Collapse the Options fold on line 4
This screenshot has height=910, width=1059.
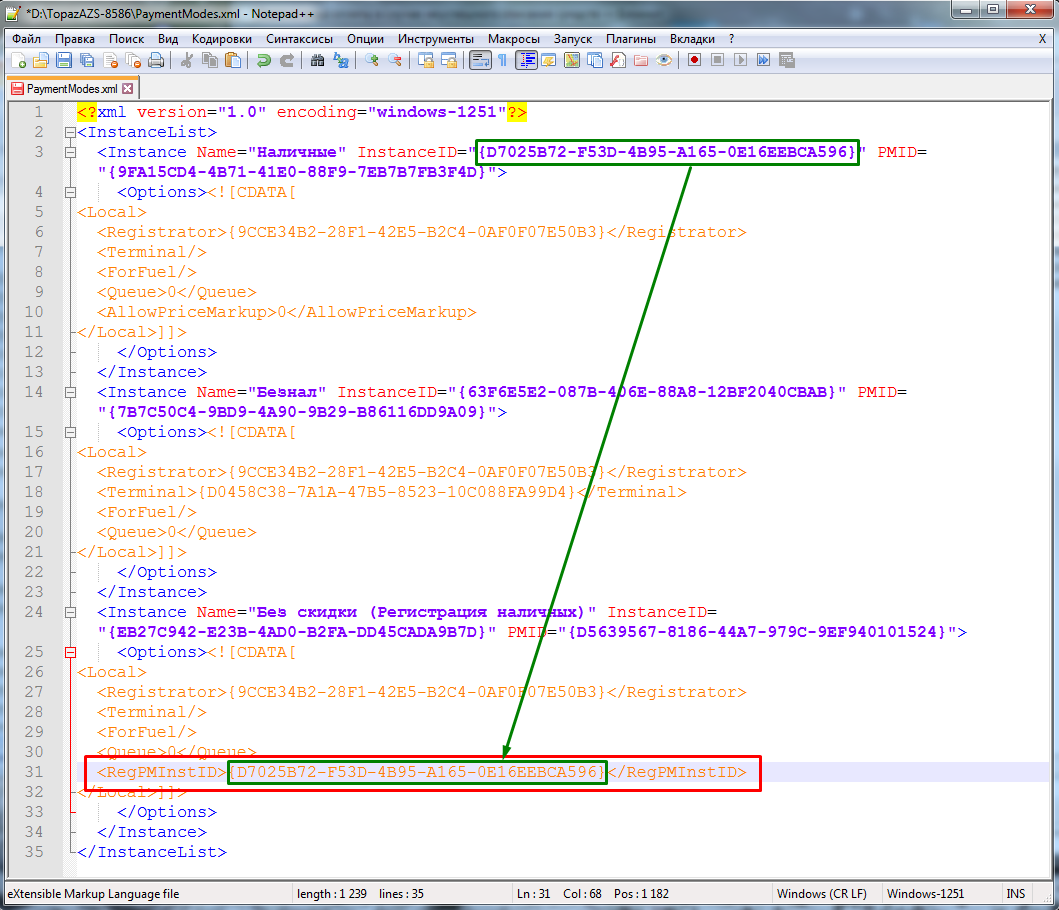coord(70,193)
